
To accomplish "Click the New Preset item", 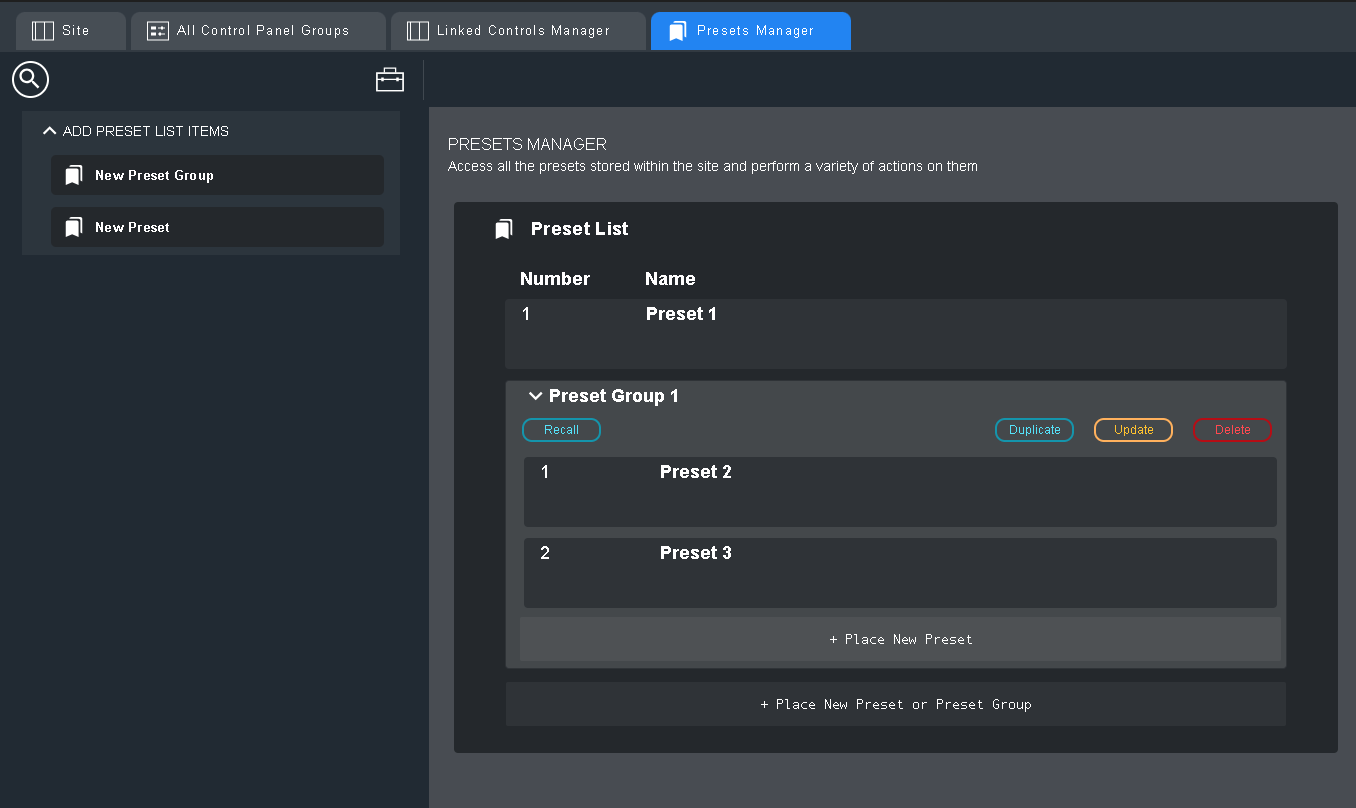I will pyautogui.click(x=217, y=227).
